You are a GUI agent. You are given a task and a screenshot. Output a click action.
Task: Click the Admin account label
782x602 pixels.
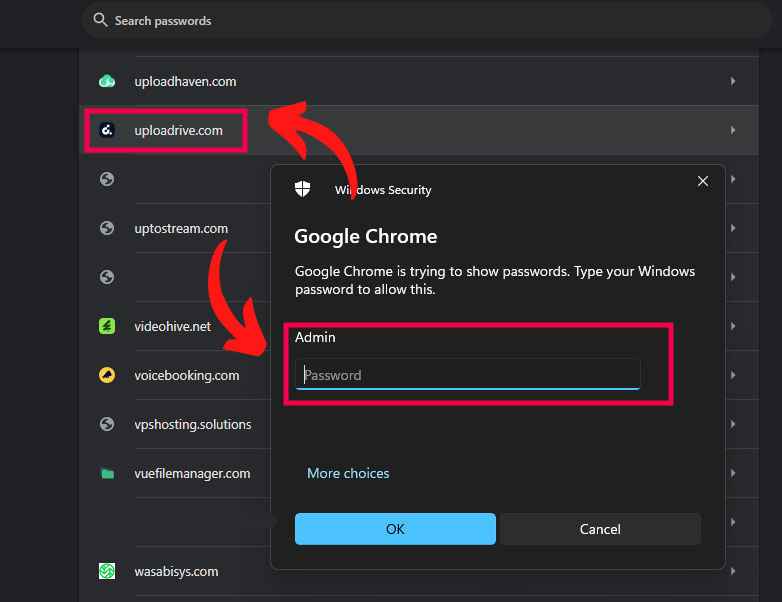click(315, 337)
